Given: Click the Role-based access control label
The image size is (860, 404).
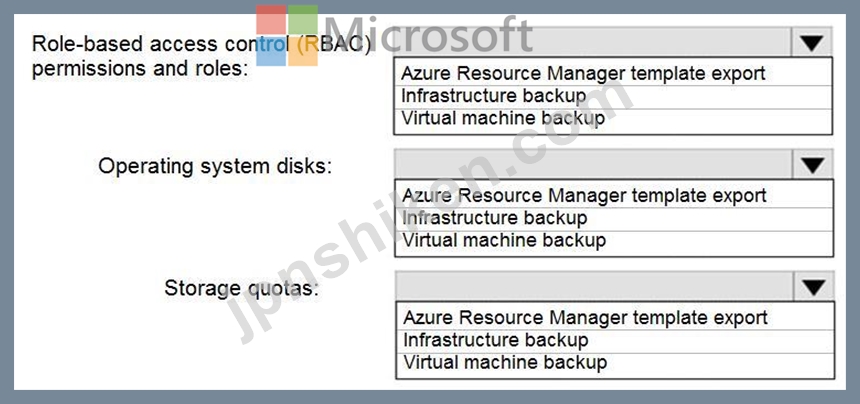Looking at the screenshot, I should click(201, 56).
